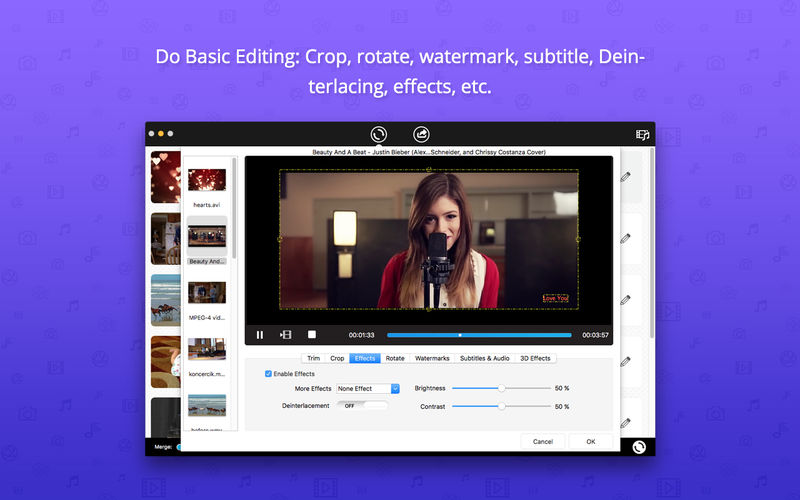Select the koncercik.m... thumbnail
800x500 pixels.
207,349
